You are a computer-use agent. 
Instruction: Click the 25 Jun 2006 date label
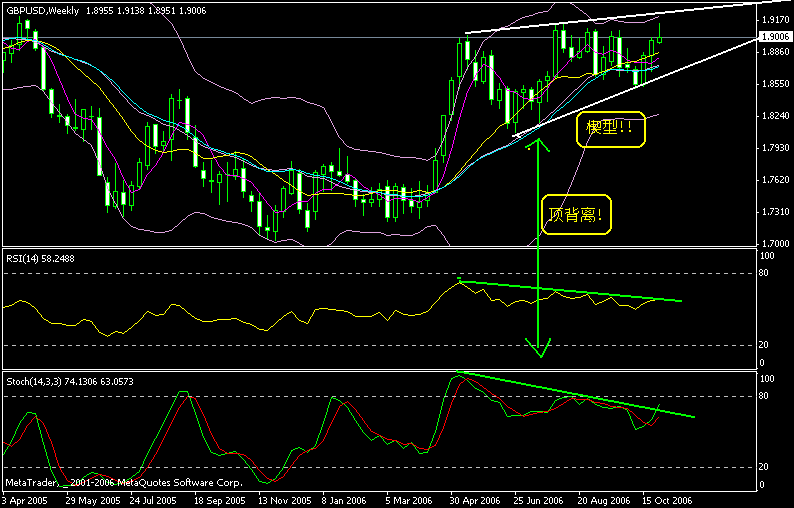coord(539,501)
